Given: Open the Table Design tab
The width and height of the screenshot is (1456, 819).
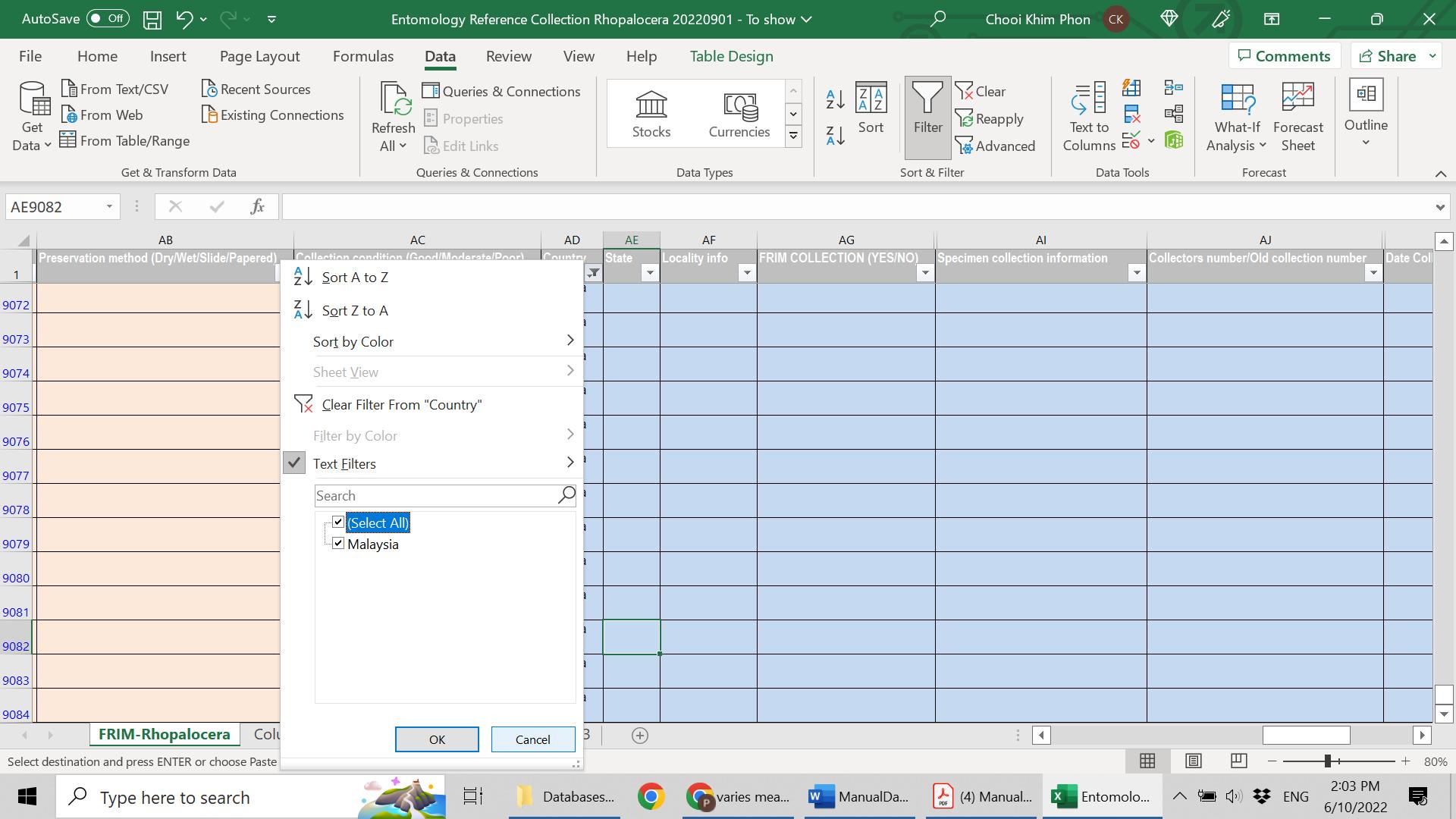Looking at the screenshot, I should tap(731, 56).
